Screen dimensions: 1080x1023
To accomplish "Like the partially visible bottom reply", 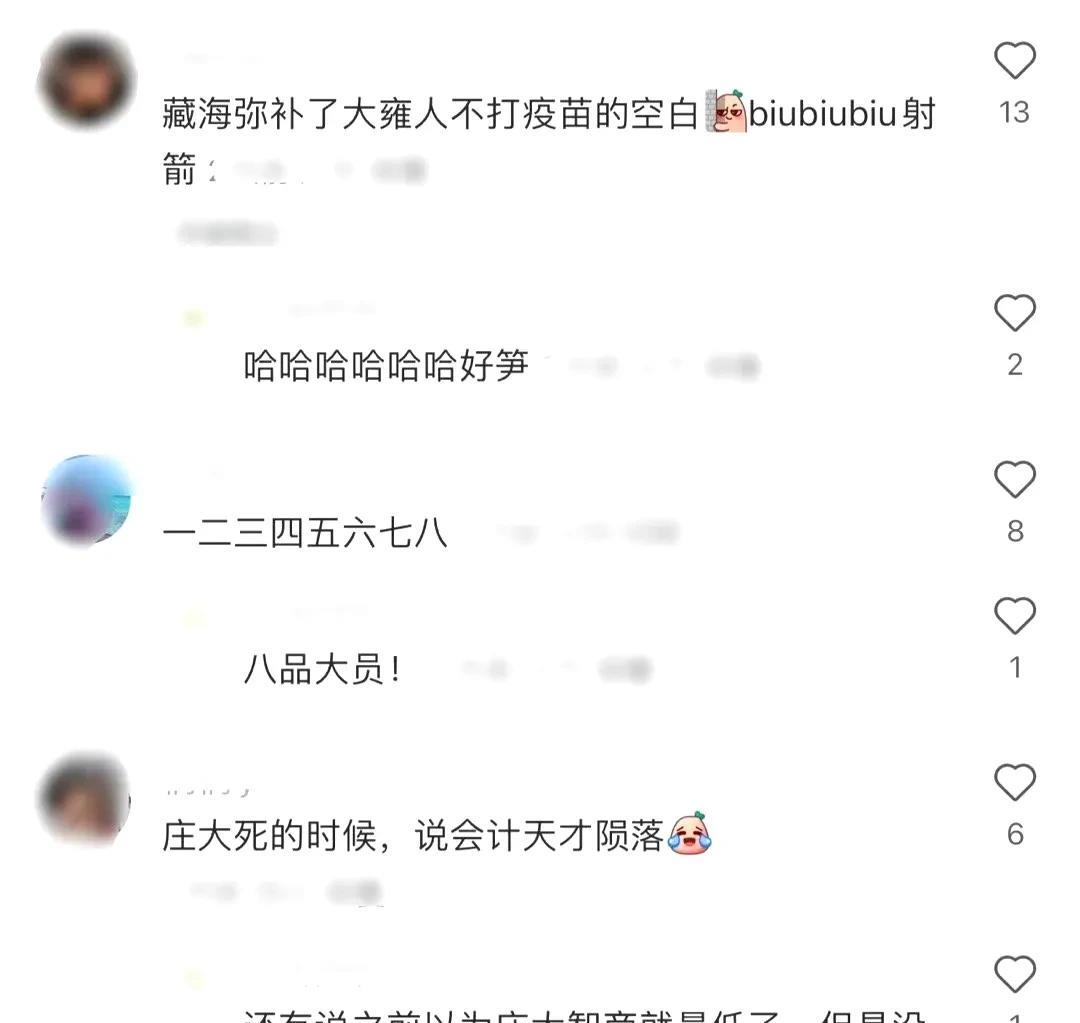I will (x=1015, y=974).
